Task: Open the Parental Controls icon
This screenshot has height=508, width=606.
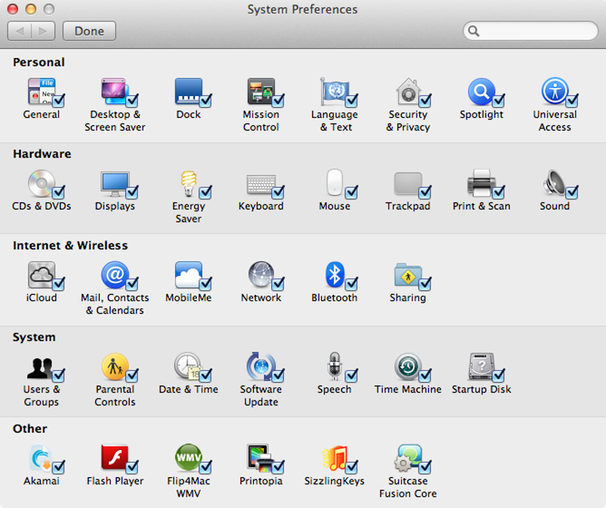Action: pos(114,366)
